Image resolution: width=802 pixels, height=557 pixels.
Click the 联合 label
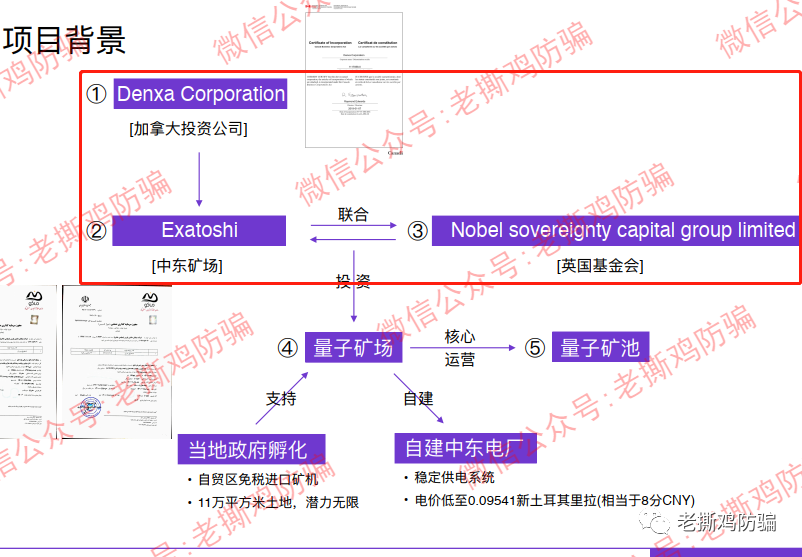click(353, 214)
